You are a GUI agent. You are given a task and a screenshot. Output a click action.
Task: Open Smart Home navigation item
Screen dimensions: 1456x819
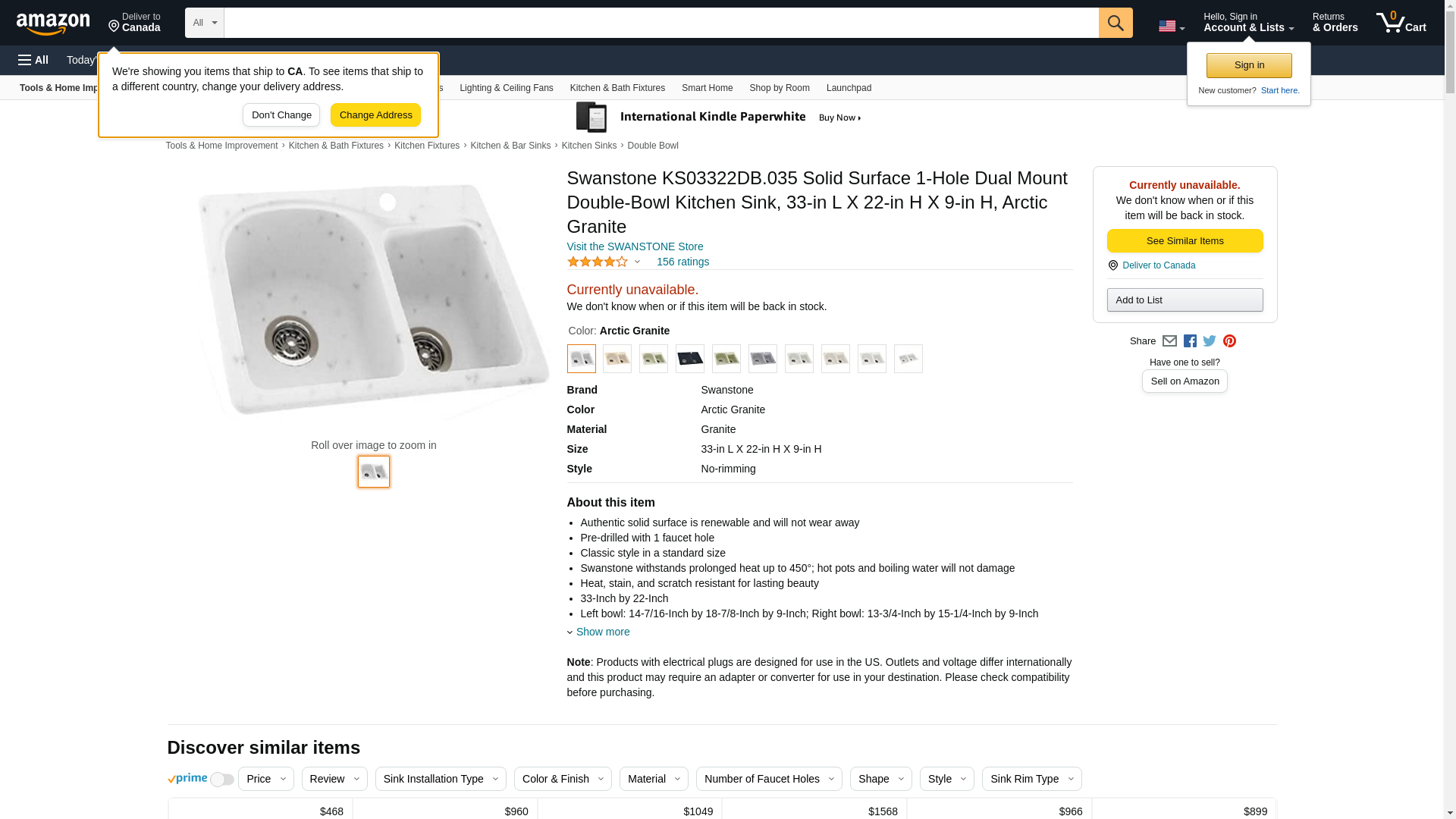tap(707, 88)
